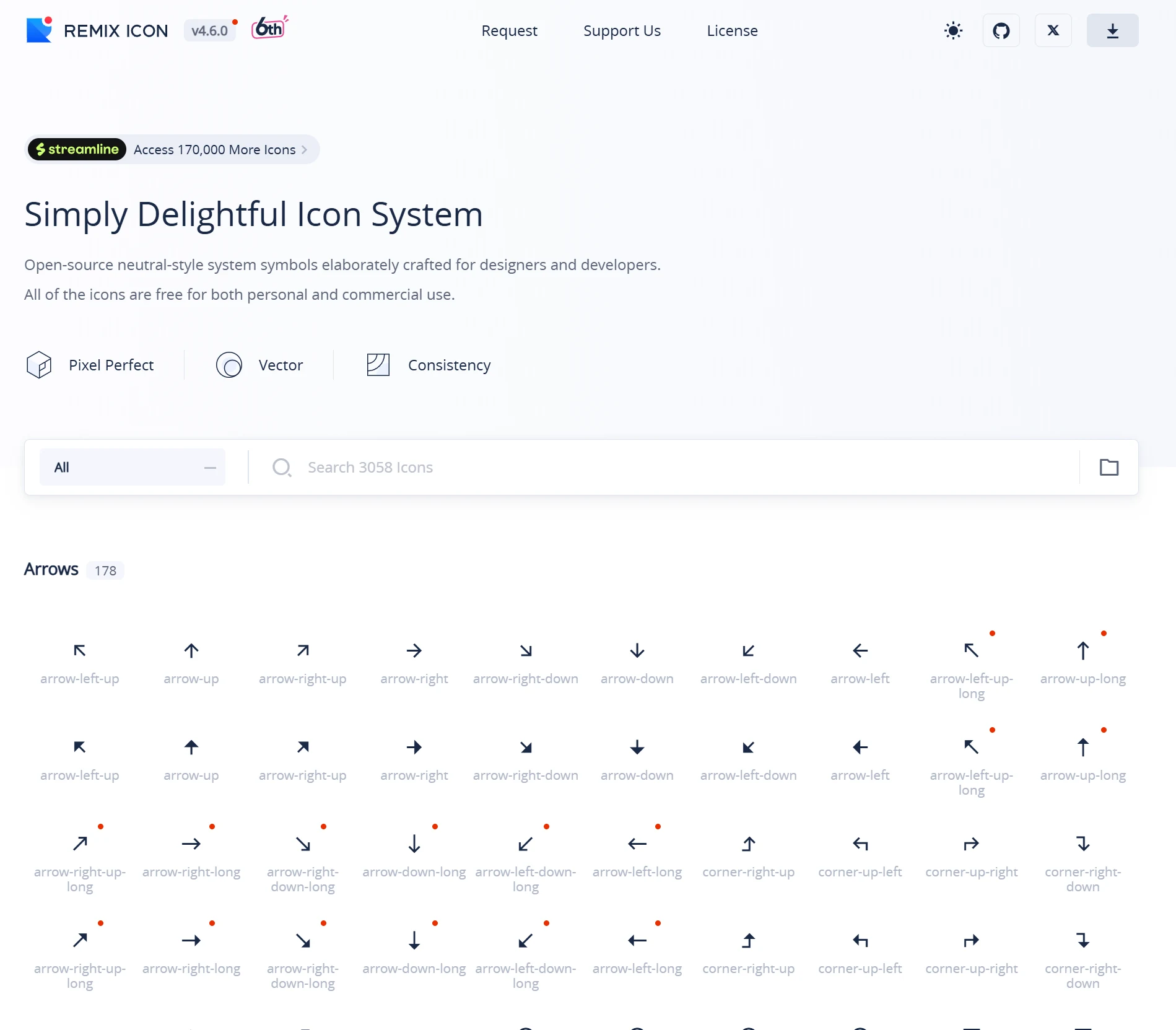The width and height of the screenshot is (1176, 1030).
Task: Click the download button in header
Action: coord(1112,30)
